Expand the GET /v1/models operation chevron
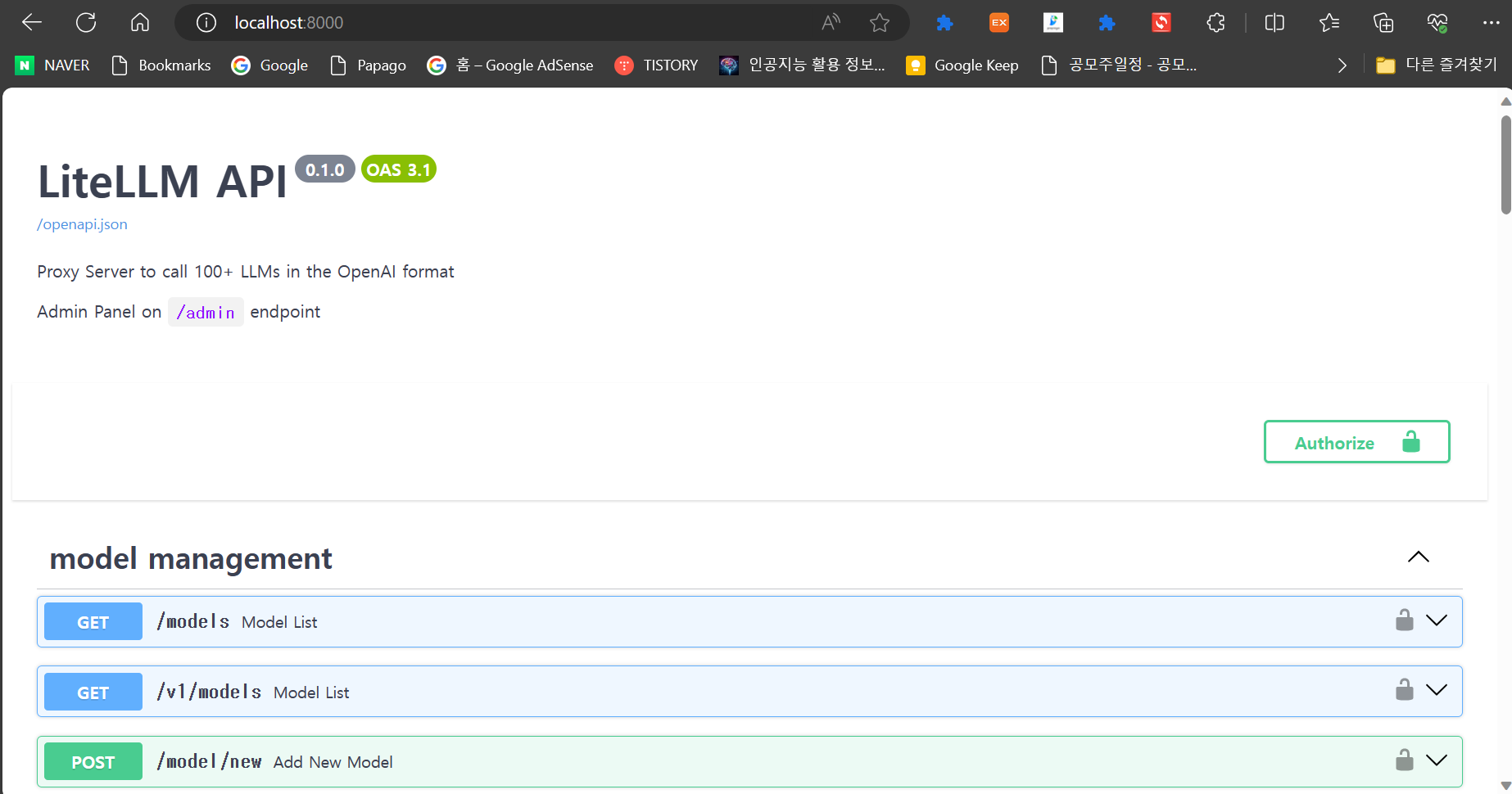 click(1437, 690)
